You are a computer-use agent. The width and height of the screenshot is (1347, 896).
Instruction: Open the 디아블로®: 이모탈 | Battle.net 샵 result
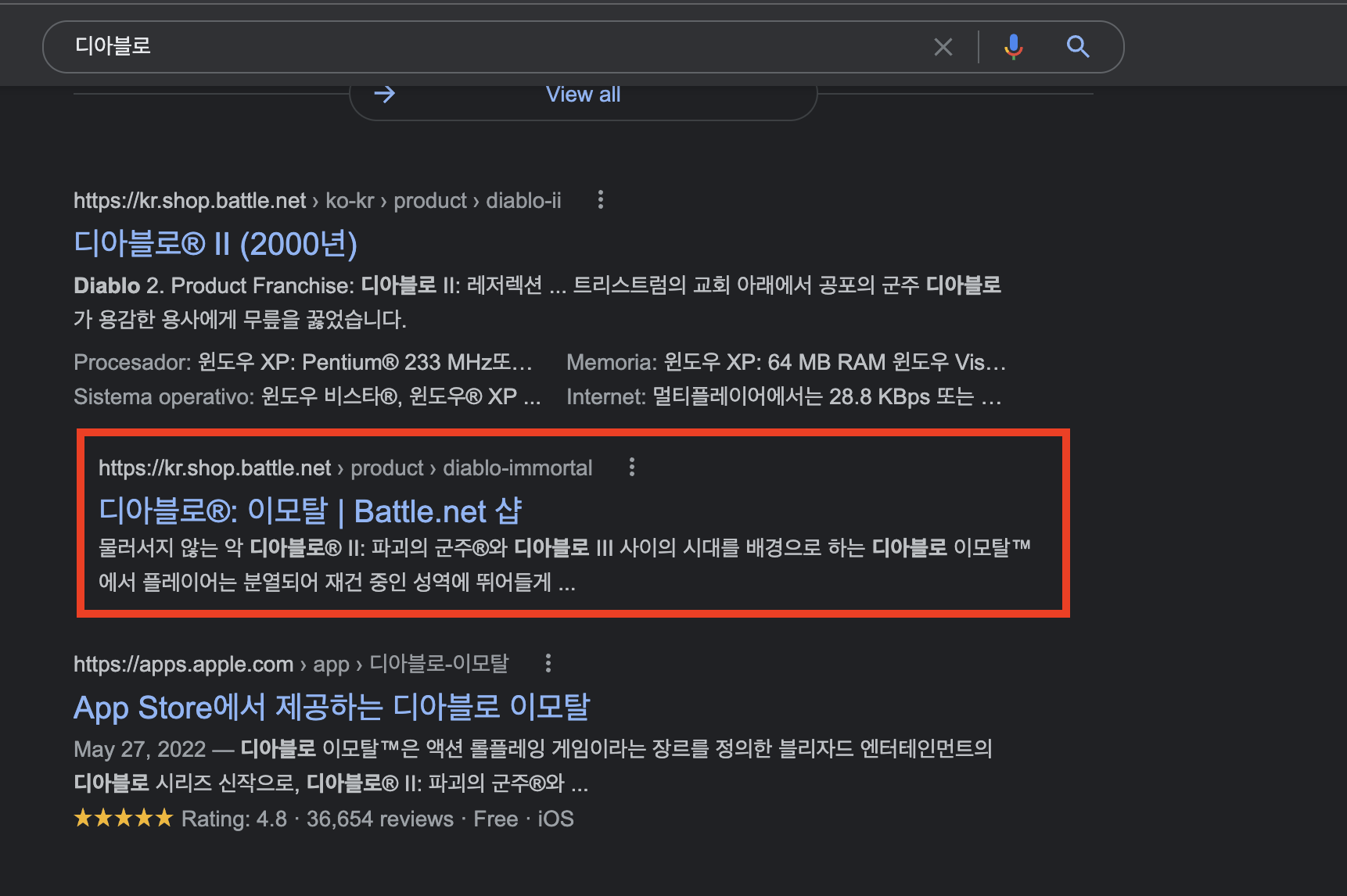[310, 511]
